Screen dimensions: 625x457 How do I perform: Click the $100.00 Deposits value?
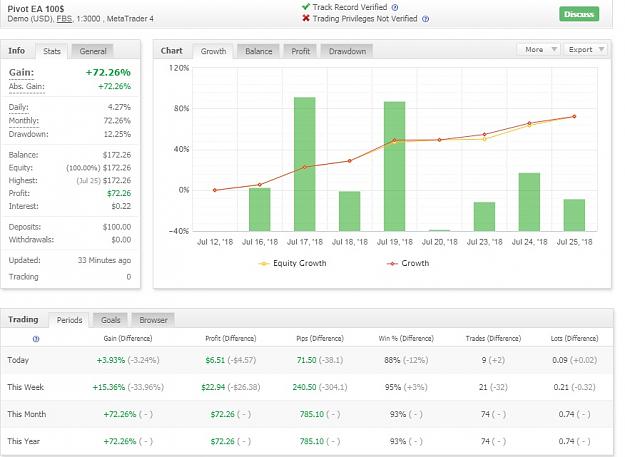click(x=117, y=227)
